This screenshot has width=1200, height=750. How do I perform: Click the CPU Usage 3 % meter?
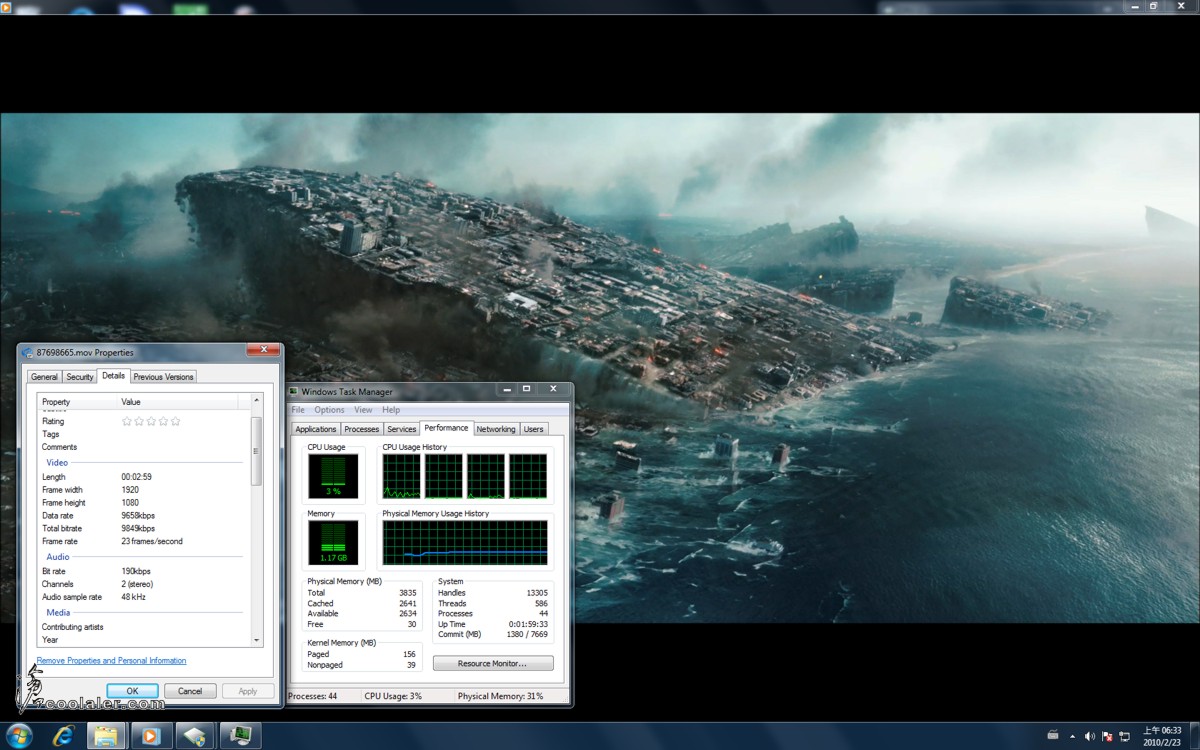click(333, 476)
